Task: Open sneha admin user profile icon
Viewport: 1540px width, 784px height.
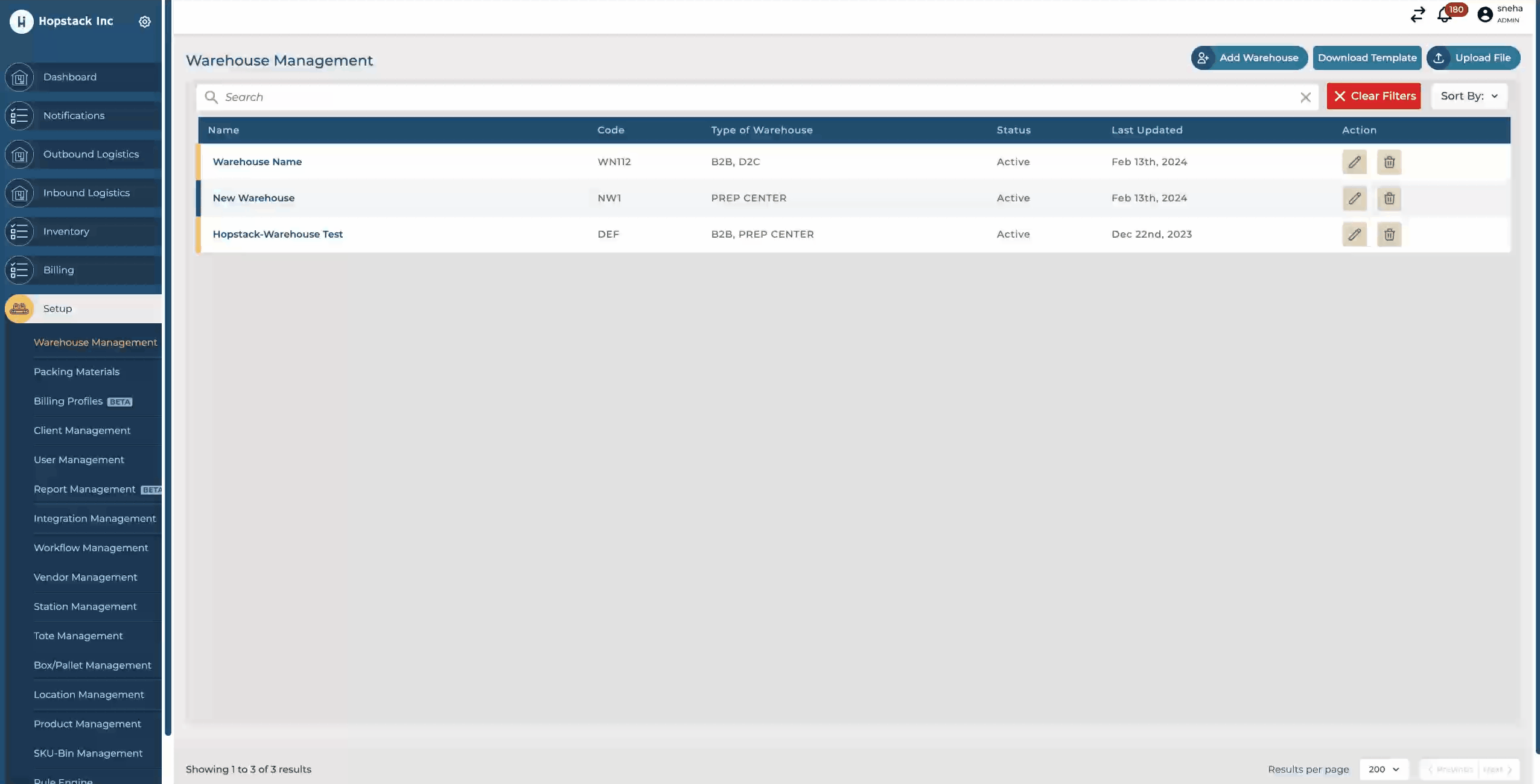Action: coord(1484,14)
